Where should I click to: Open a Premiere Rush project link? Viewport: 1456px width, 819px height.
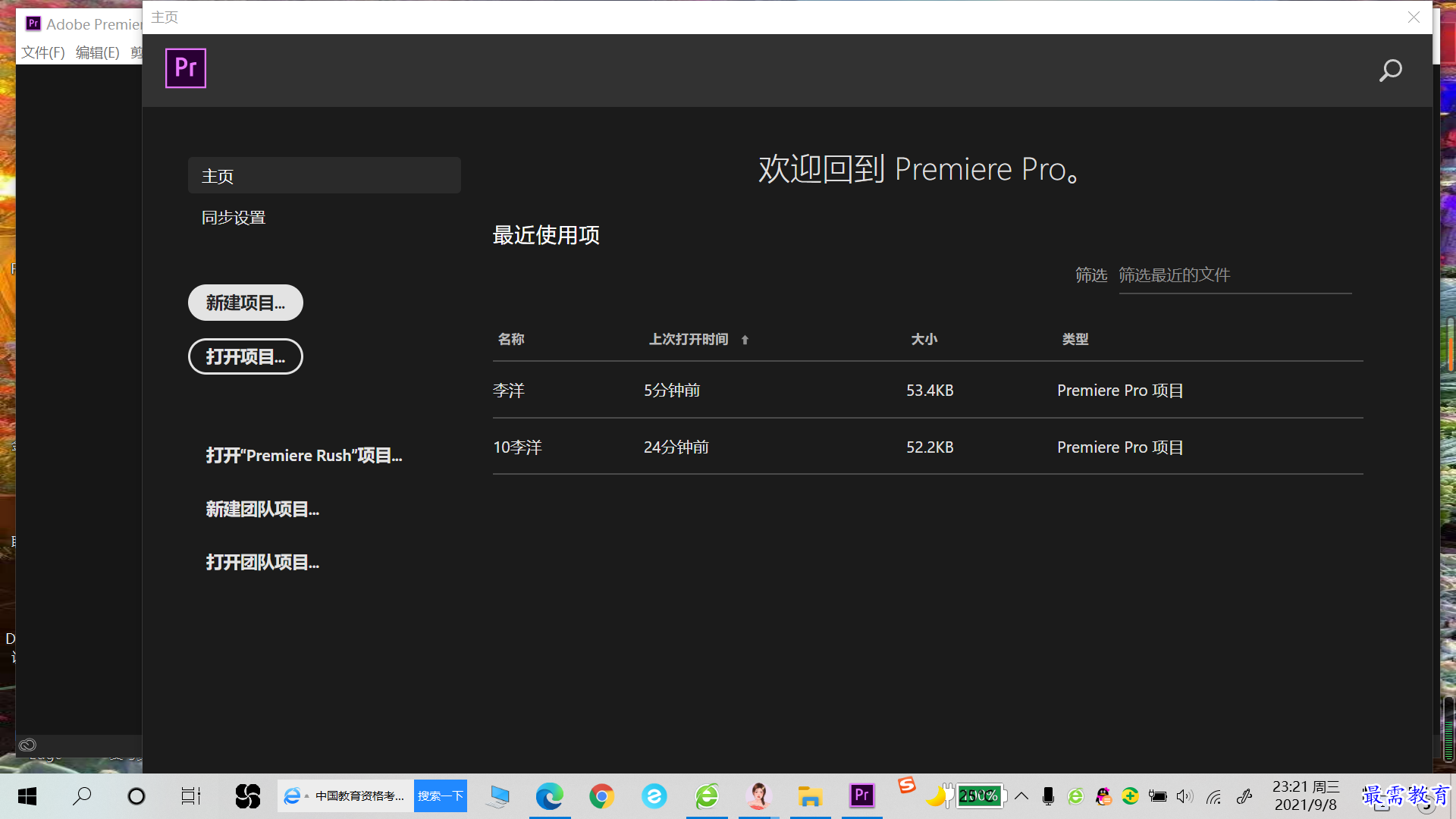tap(304, 455)
